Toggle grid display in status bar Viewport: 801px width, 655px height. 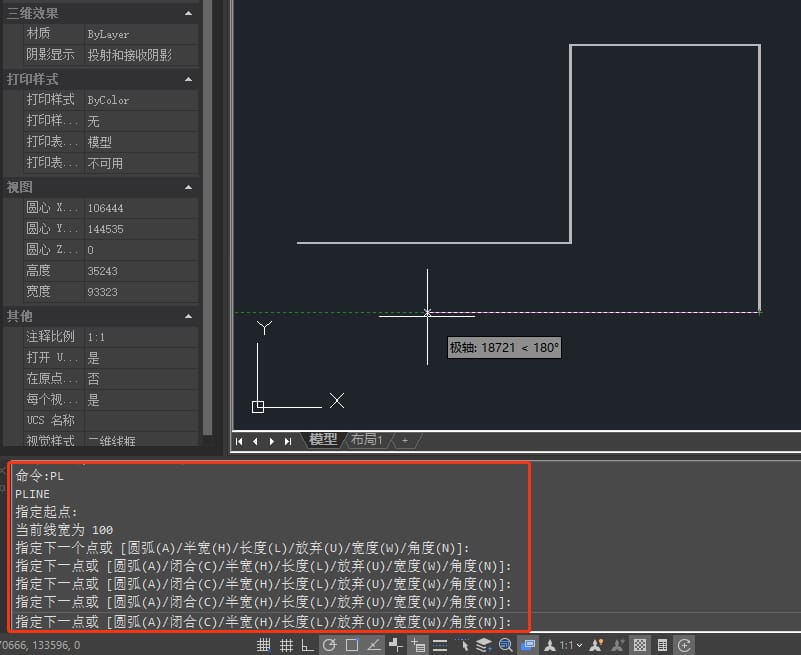(286, 645)
